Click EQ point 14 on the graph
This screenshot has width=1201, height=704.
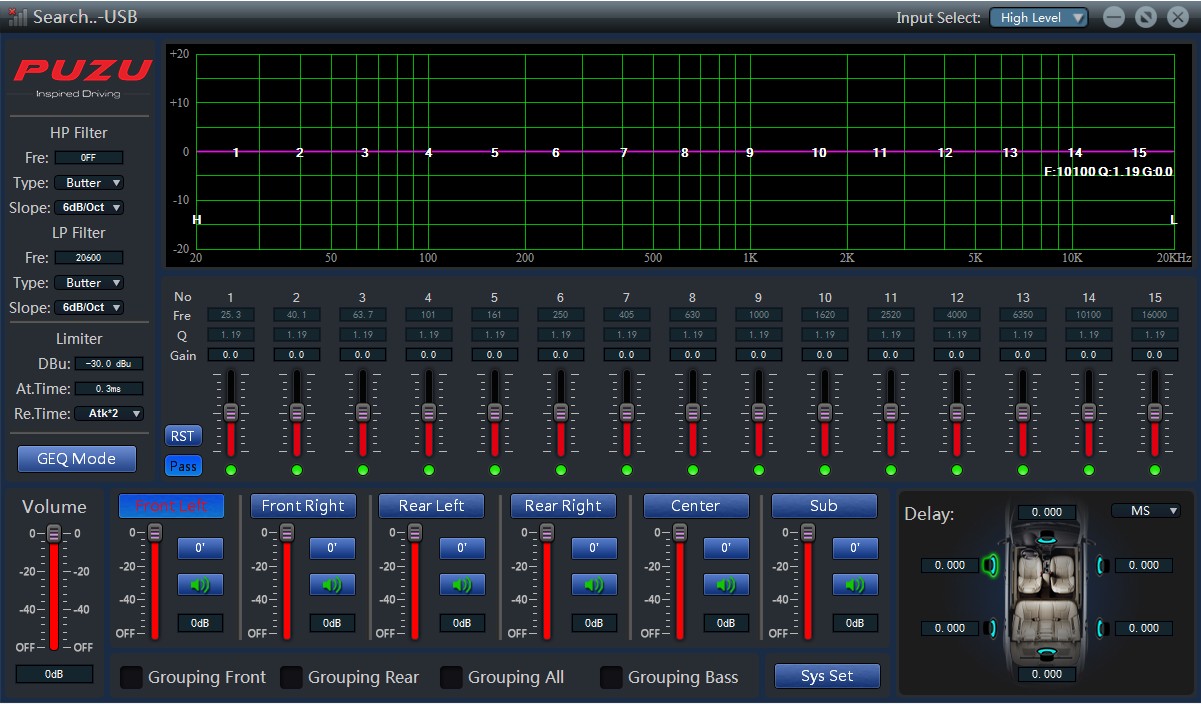tap(1075, 153)
